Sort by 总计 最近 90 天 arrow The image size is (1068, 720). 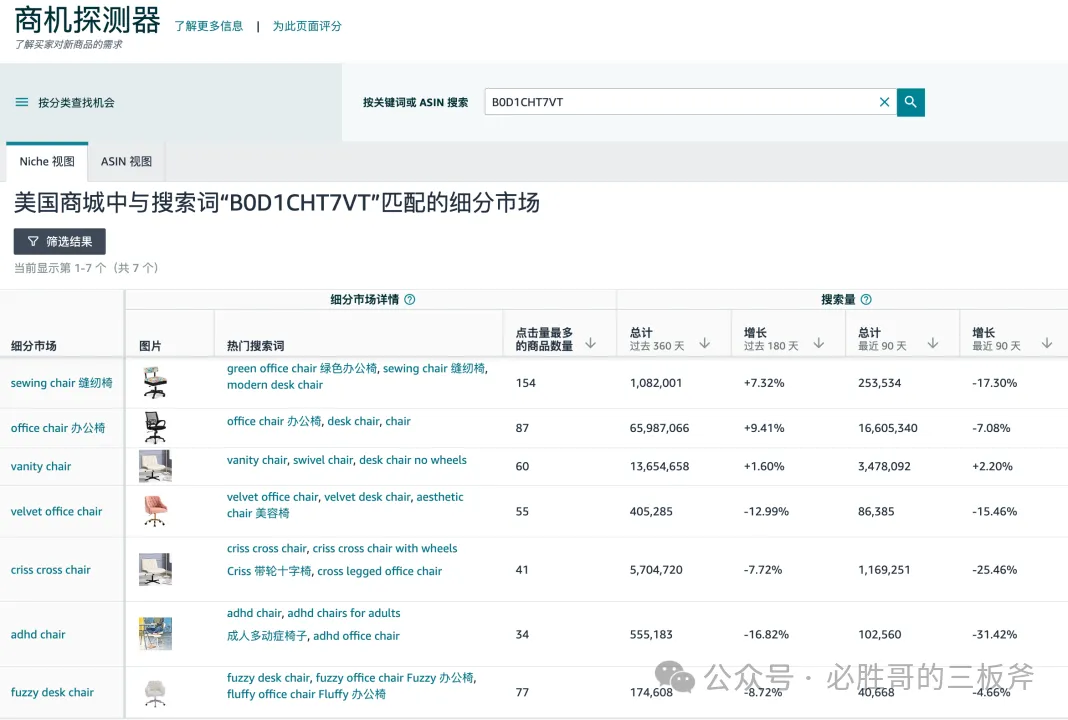(933, 343)
